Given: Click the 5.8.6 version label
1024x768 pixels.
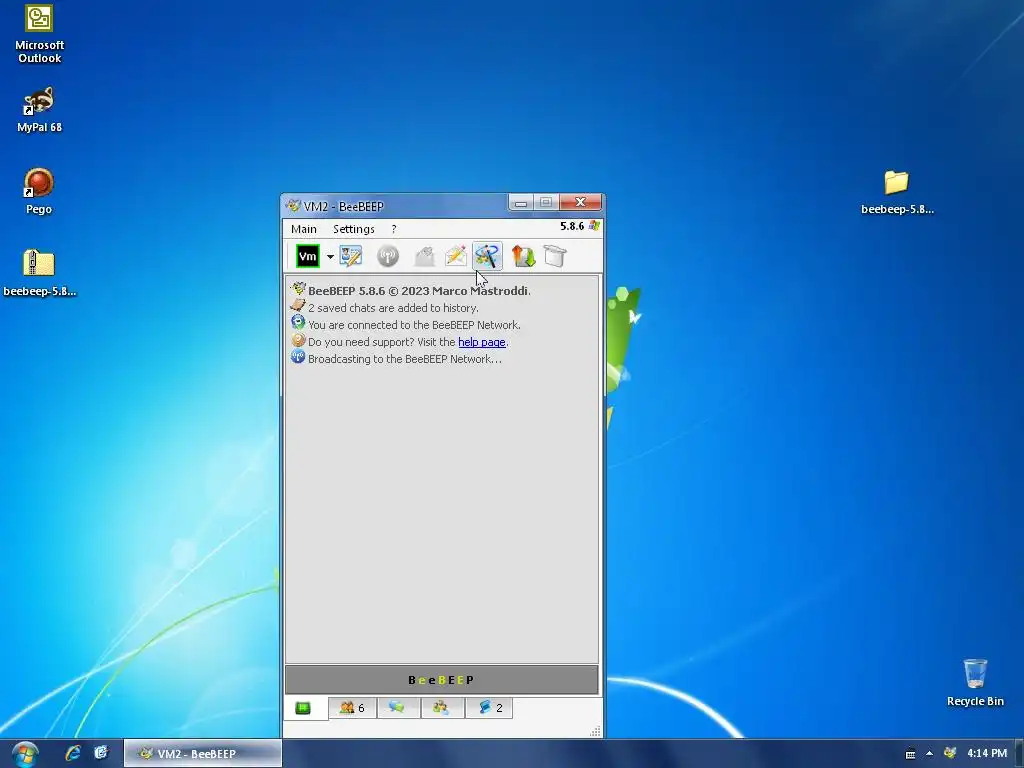Looking at the screenshot, I should [x=572, y=226].
